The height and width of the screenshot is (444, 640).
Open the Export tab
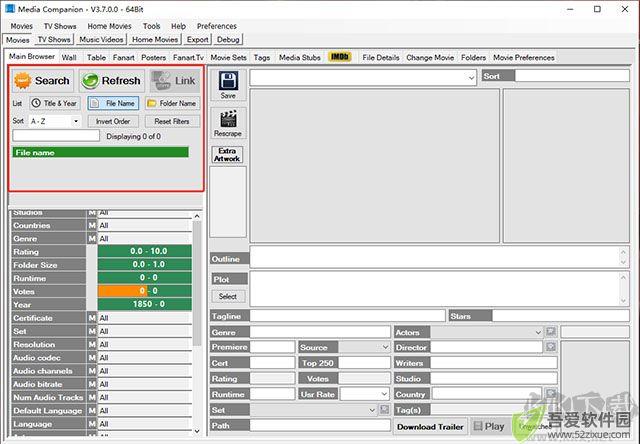pyautogui.click(x=198, y=40)
